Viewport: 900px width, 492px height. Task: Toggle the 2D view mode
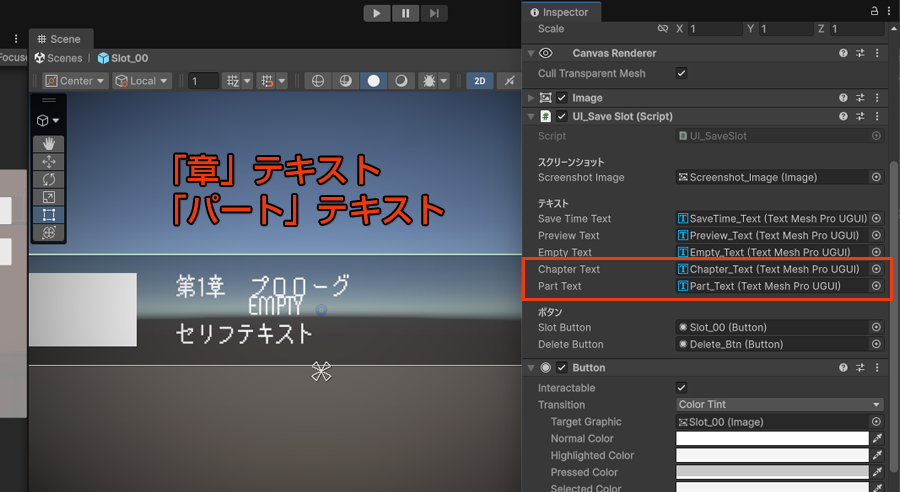(480, 81)
